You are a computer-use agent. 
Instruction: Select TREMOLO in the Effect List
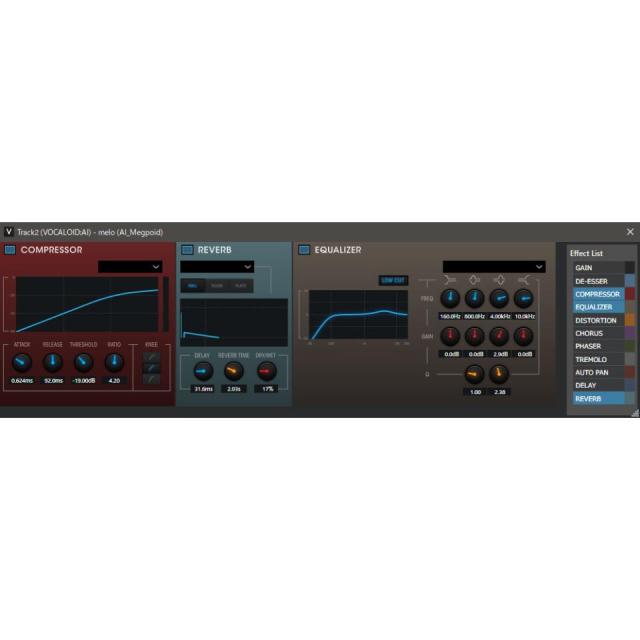click(599, 360)
